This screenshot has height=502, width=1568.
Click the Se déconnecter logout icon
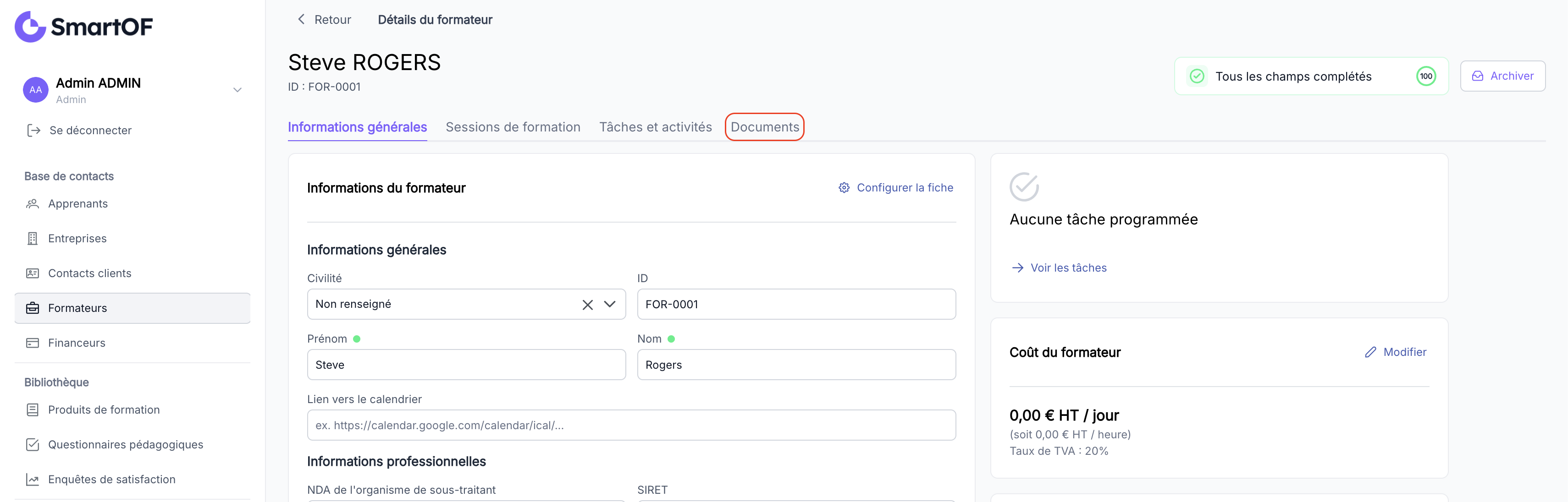pyautogui.click(x=33, y=131)
